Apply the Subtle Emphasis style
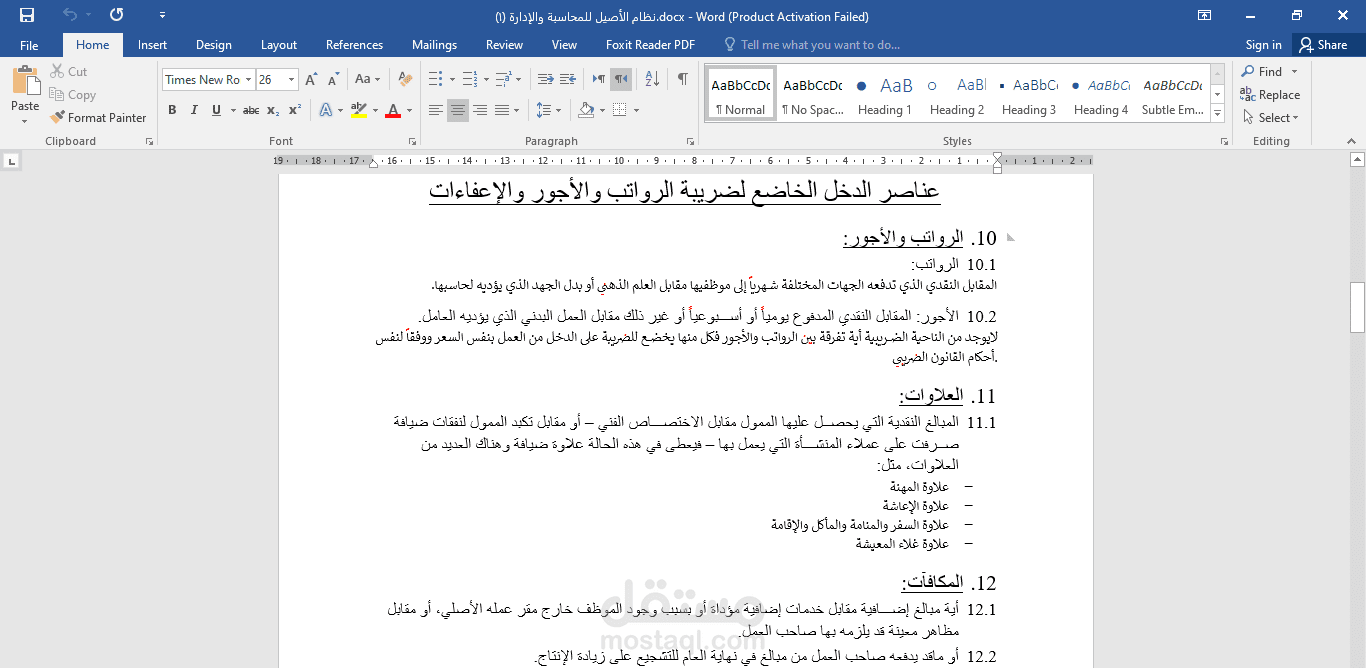The width and height of the screenshot is (1366, 668). coord(1173,94)
